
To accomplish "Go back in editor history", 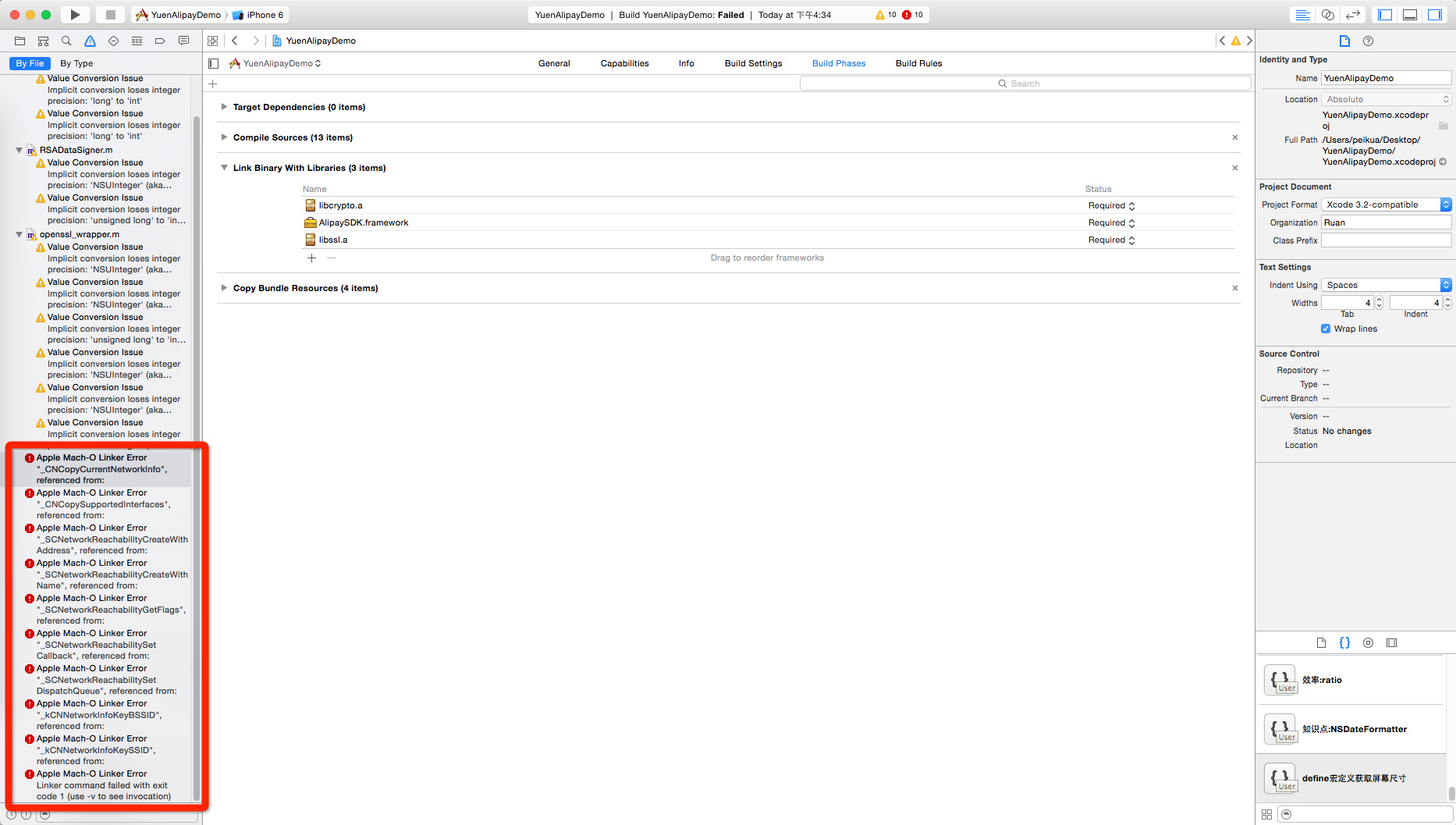I will click(x=234, y=41).
